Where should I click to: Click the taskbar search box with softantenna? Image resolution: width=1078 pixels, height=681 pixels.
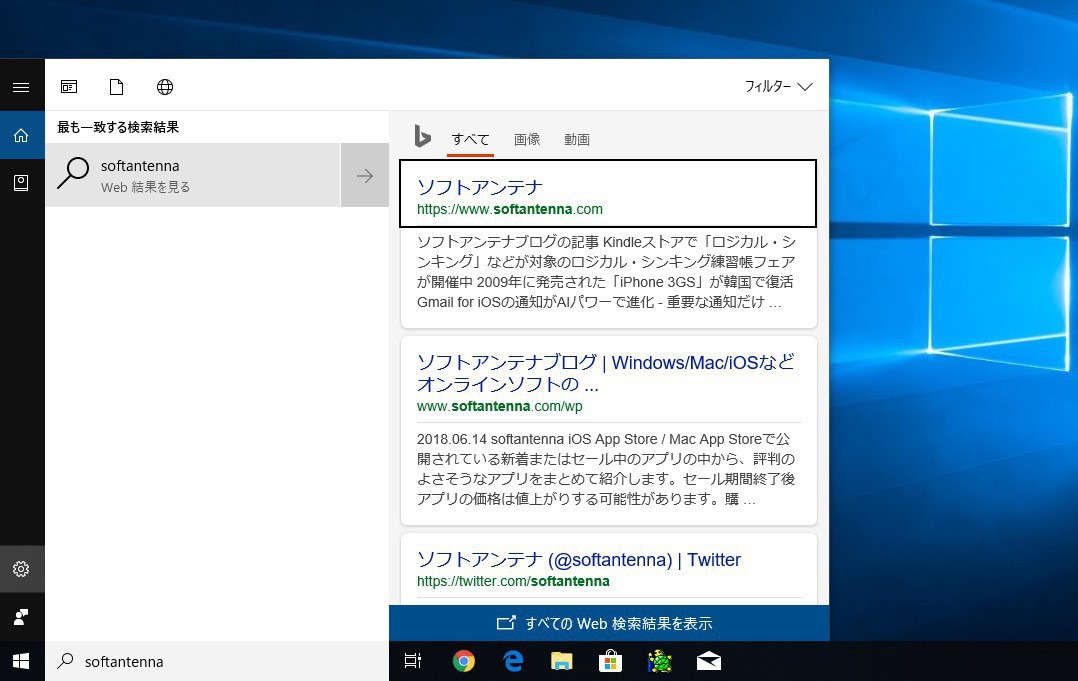coord(220,661)
